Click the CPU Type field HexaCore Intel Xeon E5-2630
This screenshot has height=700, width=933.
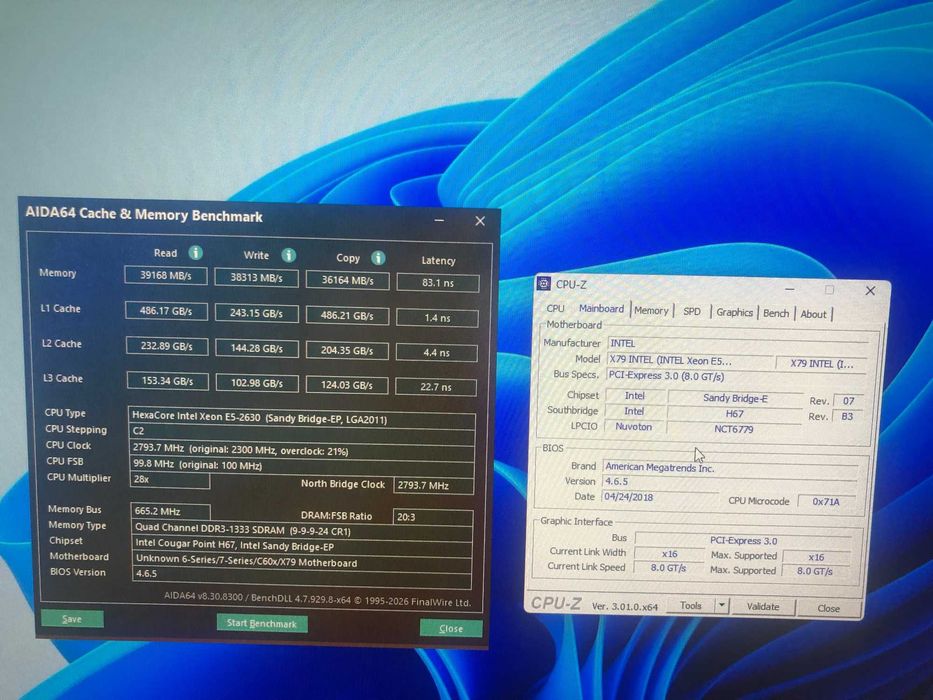click(302, 418)
